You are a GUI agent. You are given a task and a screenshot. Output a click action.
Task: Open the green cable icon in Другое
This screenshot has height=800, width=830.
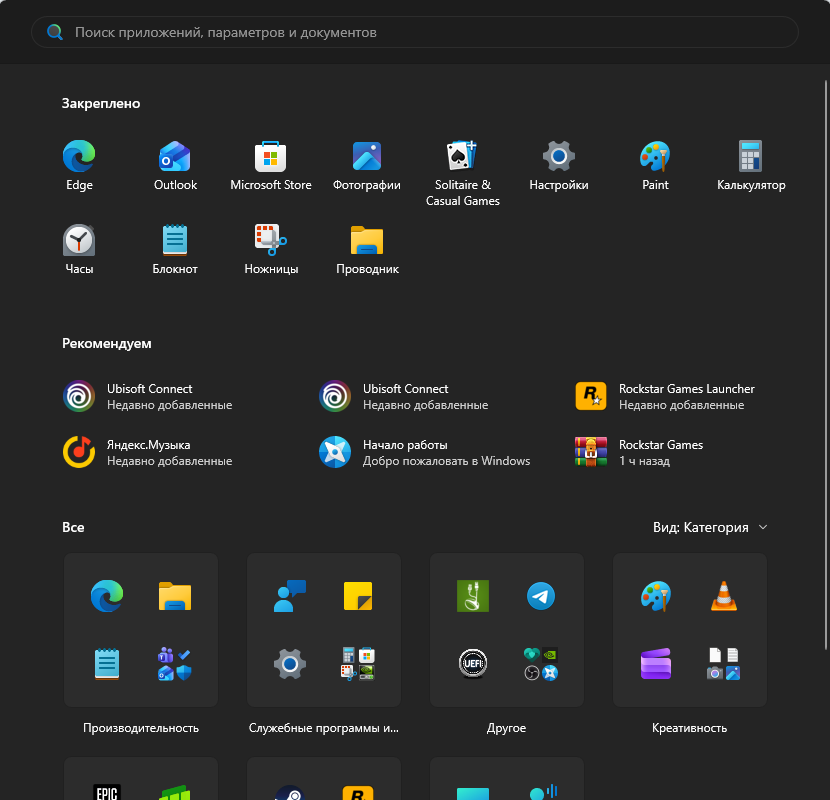point(473,596)
